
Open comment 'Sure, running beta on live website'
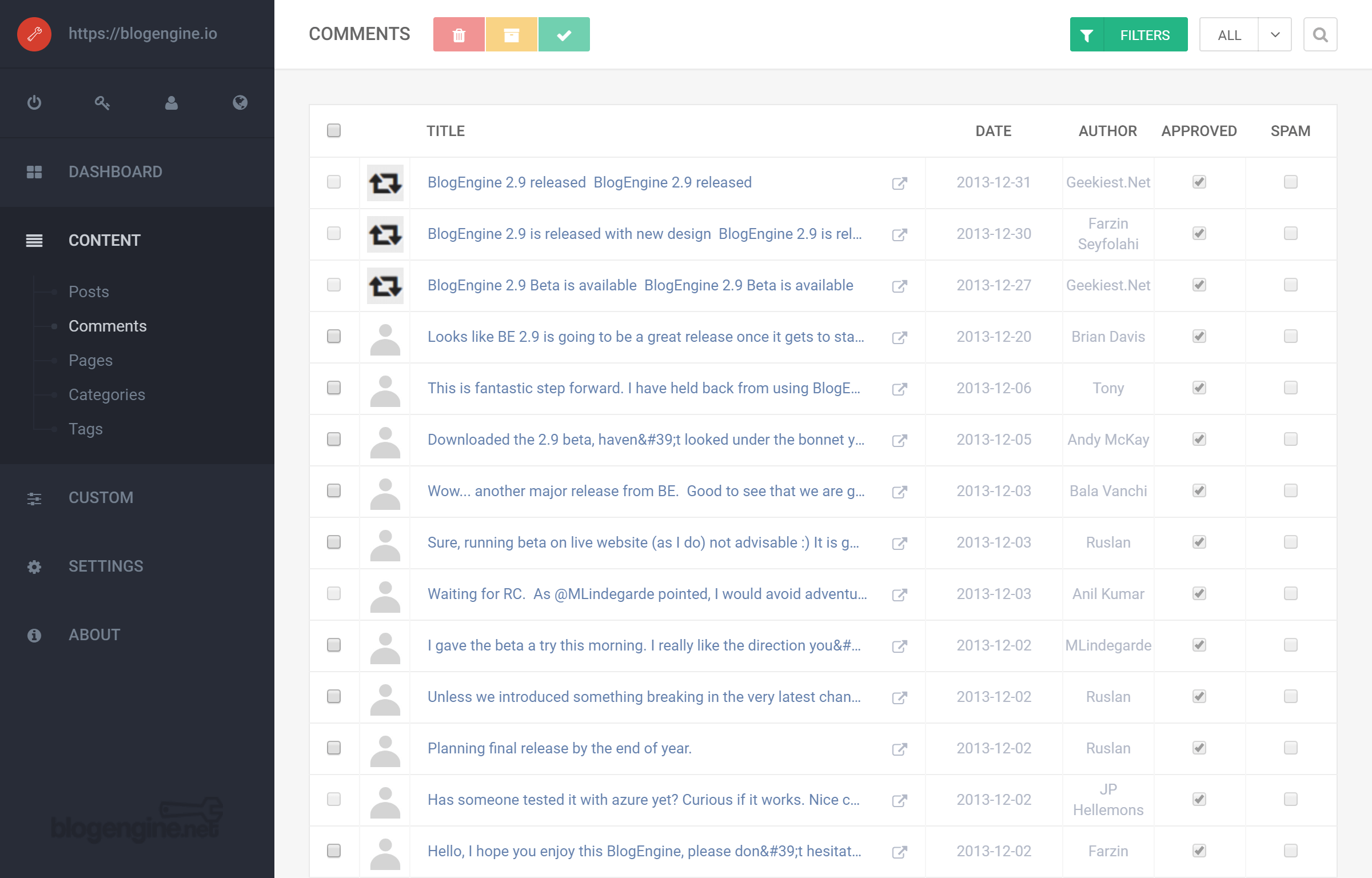(643, 542)
